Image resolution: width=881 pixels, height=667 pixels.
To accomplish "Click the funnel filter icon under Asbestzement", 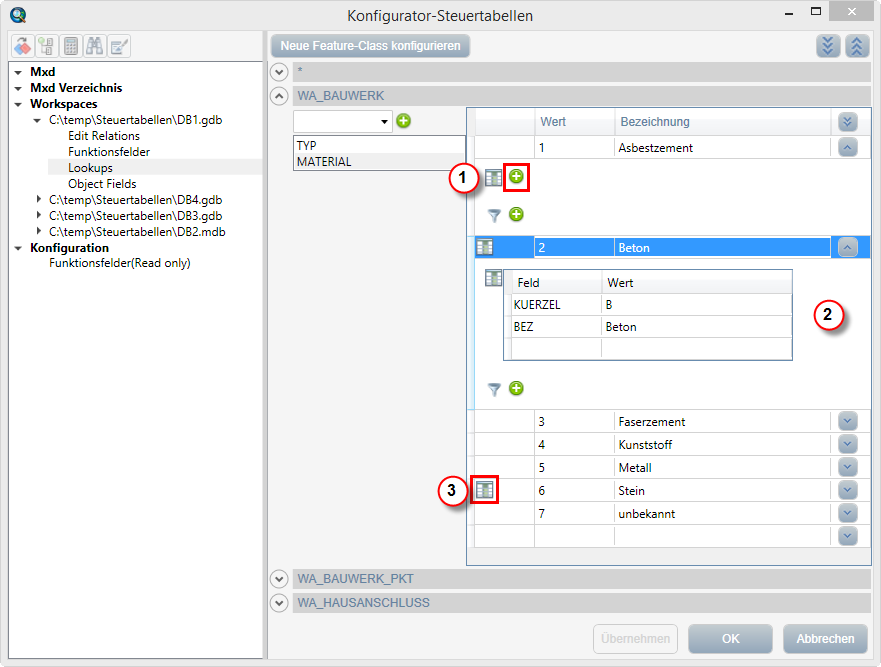I will 493,215.
